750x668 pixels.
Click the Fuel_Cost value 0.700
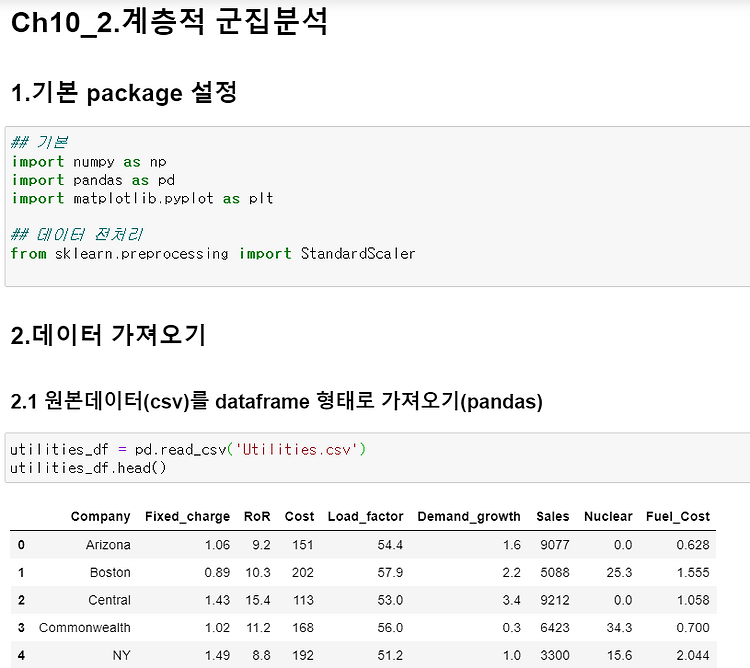point(693,627)
